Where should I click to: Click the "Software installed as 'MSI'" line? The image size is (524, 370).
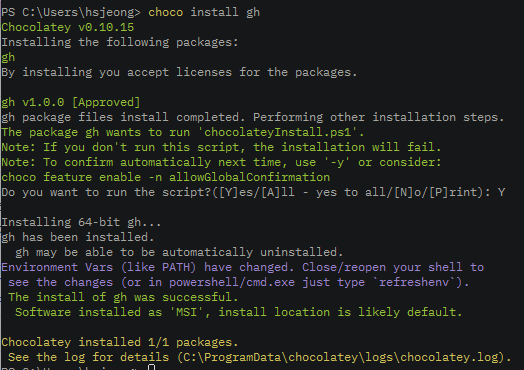point(239,312)
